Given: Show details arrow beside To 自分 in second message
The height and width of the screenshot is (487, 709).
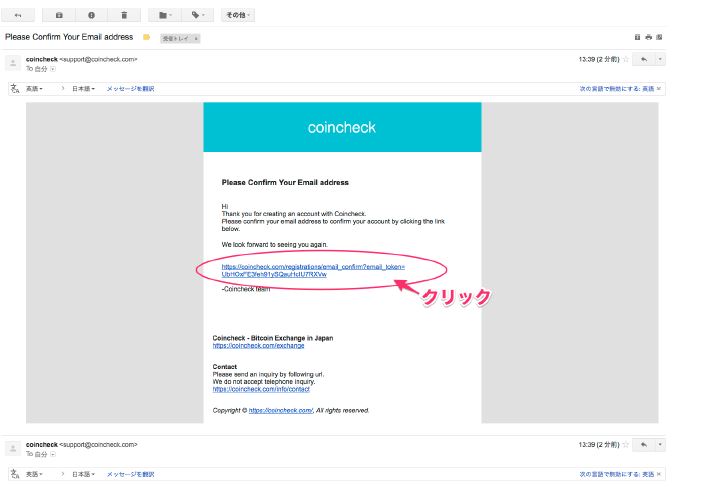Looking at the screenshot, I should (x=53, y=454).
